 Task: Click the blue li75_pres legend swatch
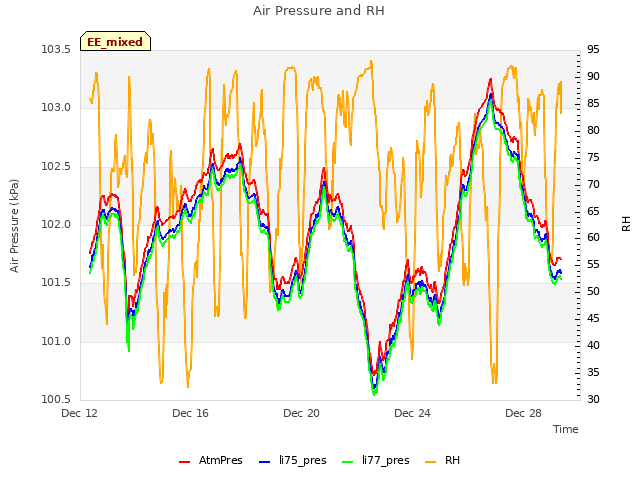[264, 462]
